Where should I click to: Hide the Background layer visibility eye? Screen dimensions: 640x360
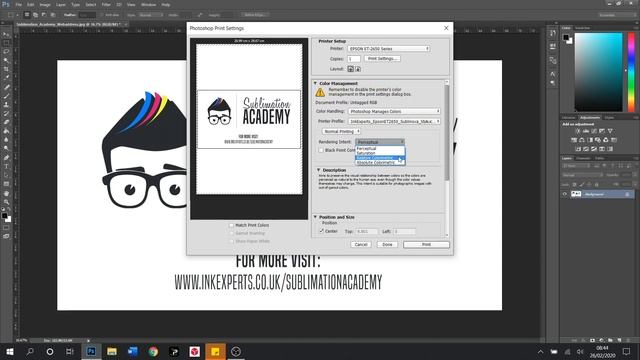coord(565,194)
